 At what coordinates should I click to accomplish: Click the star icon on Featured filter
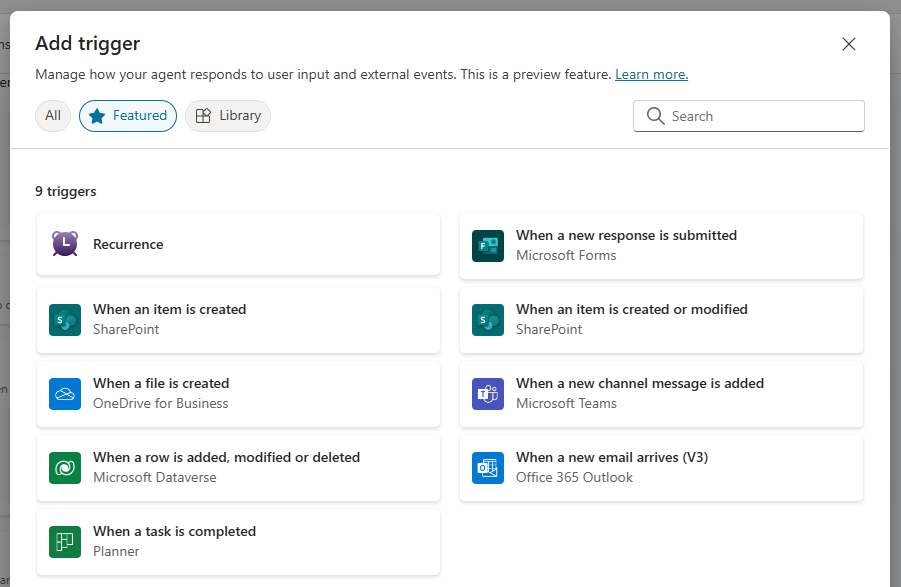click(x=97, y=116)
